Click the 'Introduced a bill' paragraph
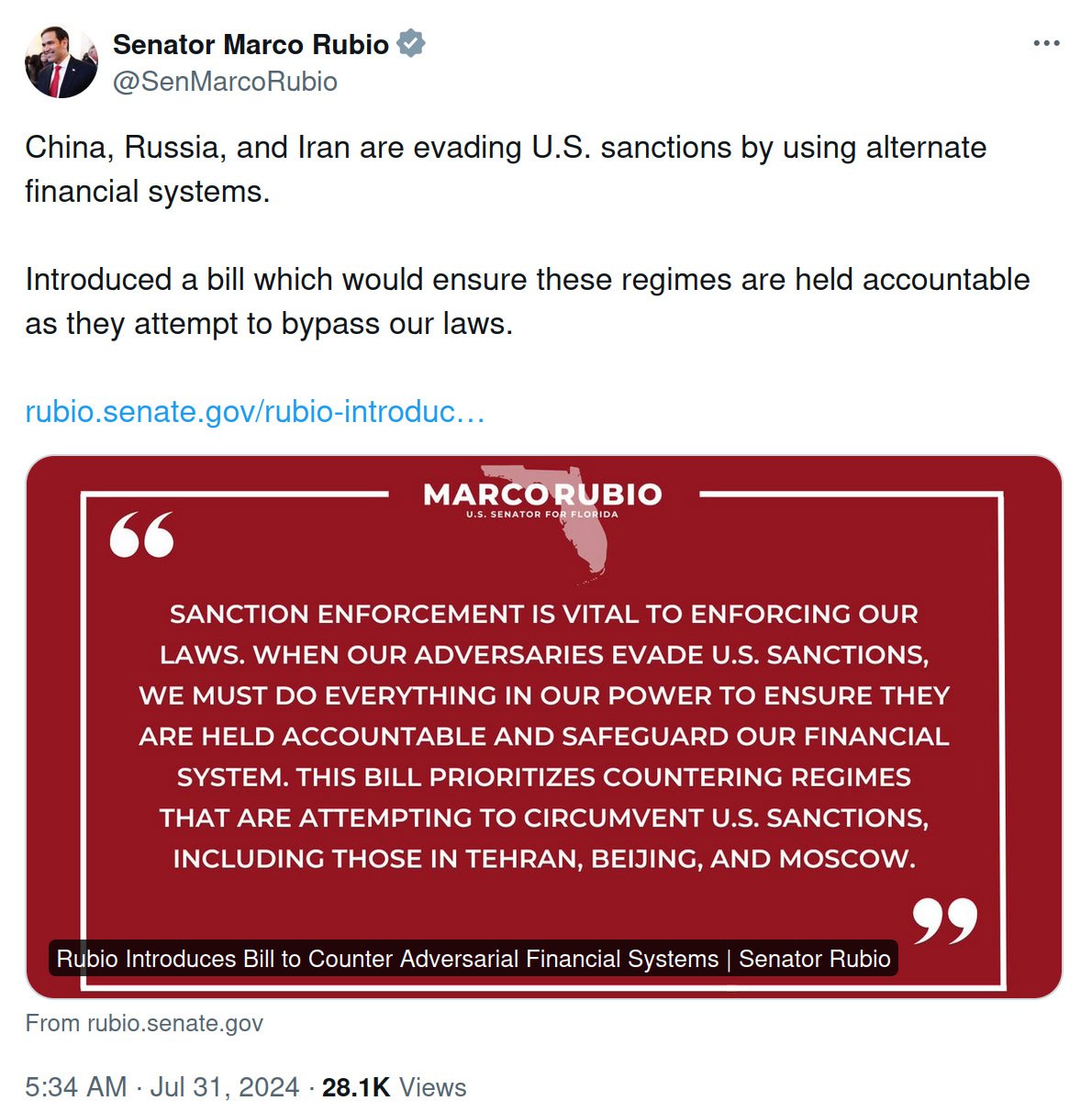The image size is (1092, 1112). 528,301
